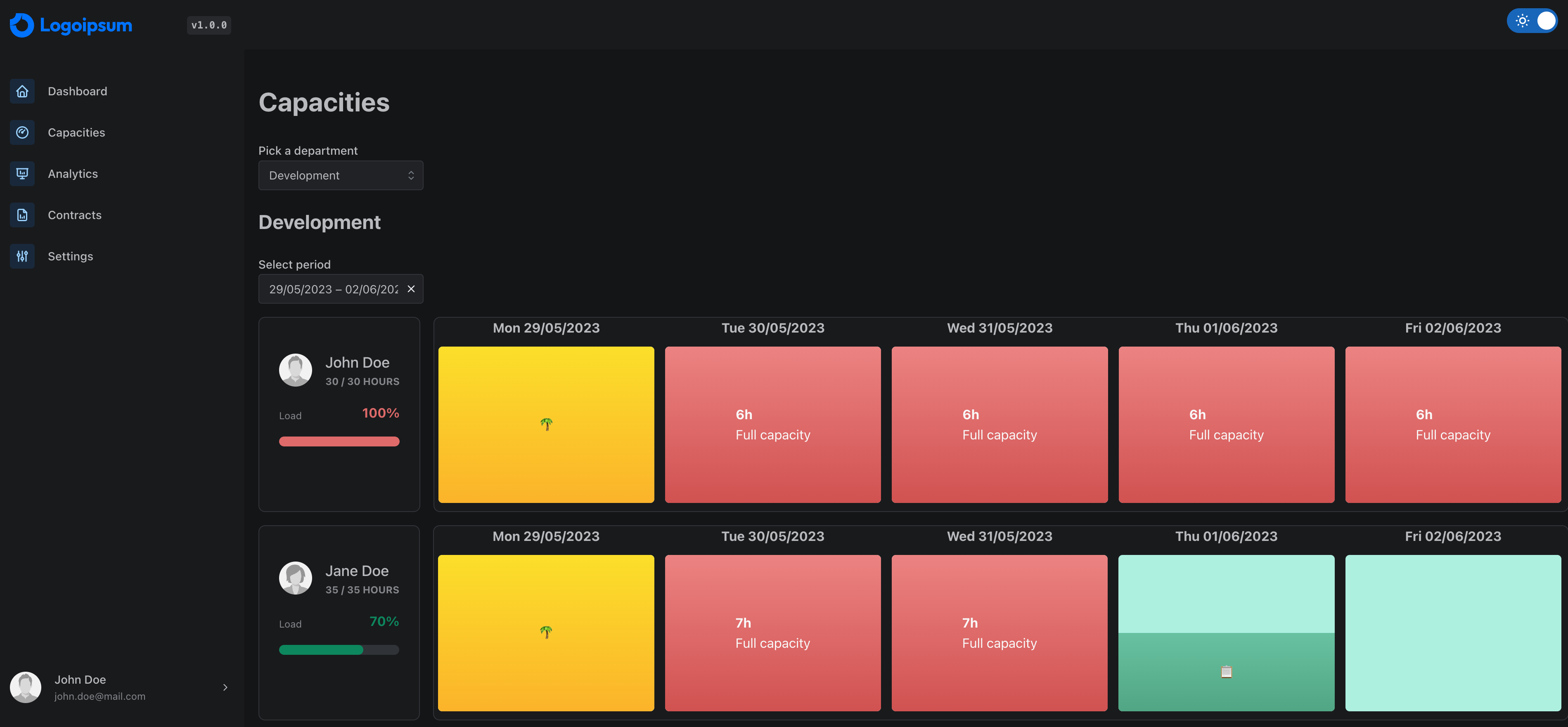Click the Logoipsum logo
The height and width of the screenshot is (727, 1568).
(71, 25)
